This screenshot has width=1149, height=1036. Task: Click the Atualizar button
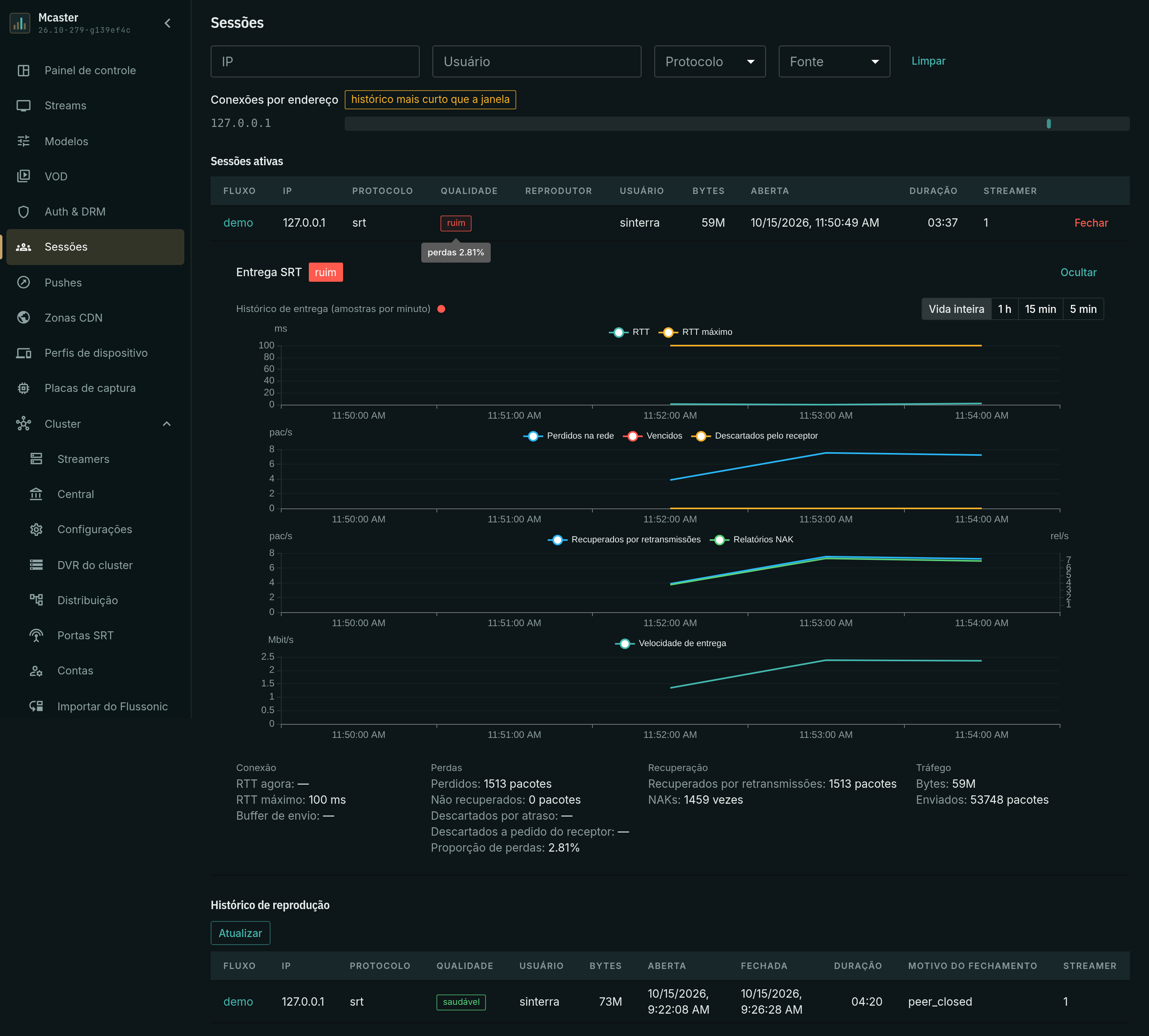click(x=240, y=933)
